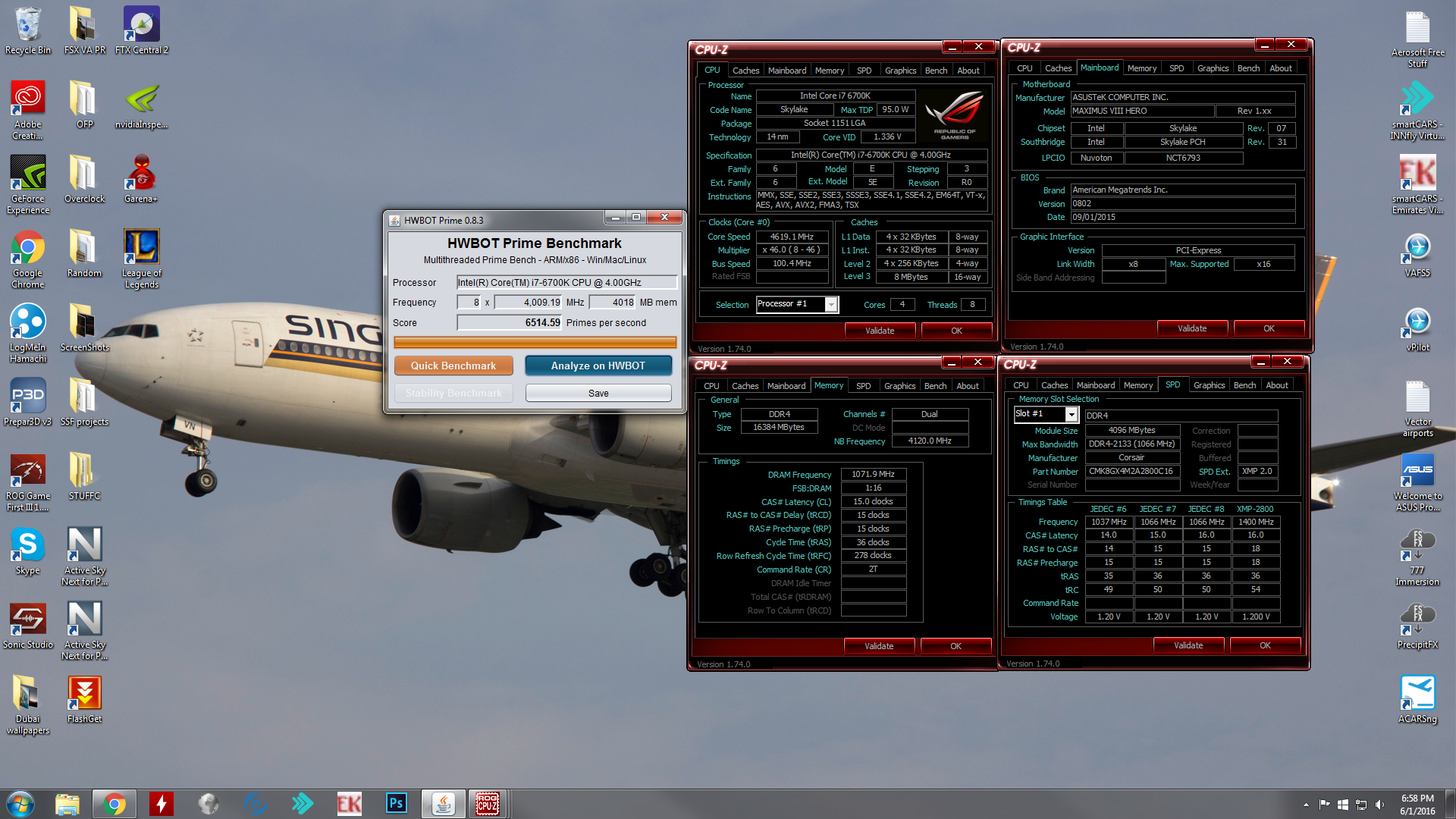The height and width of the screenshot is (819, 1456).
Task: Click Quick Benchmark in HWBOT Prime
Action: click(x=453, y=366)
